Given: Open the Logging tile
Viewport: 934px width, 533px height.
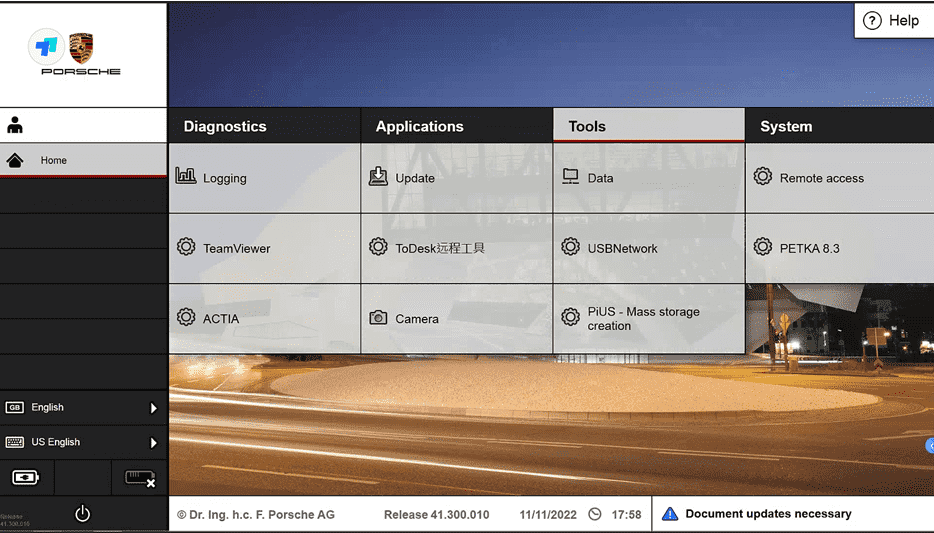Looking at the screenshot, I should click(x=264, y=177).
